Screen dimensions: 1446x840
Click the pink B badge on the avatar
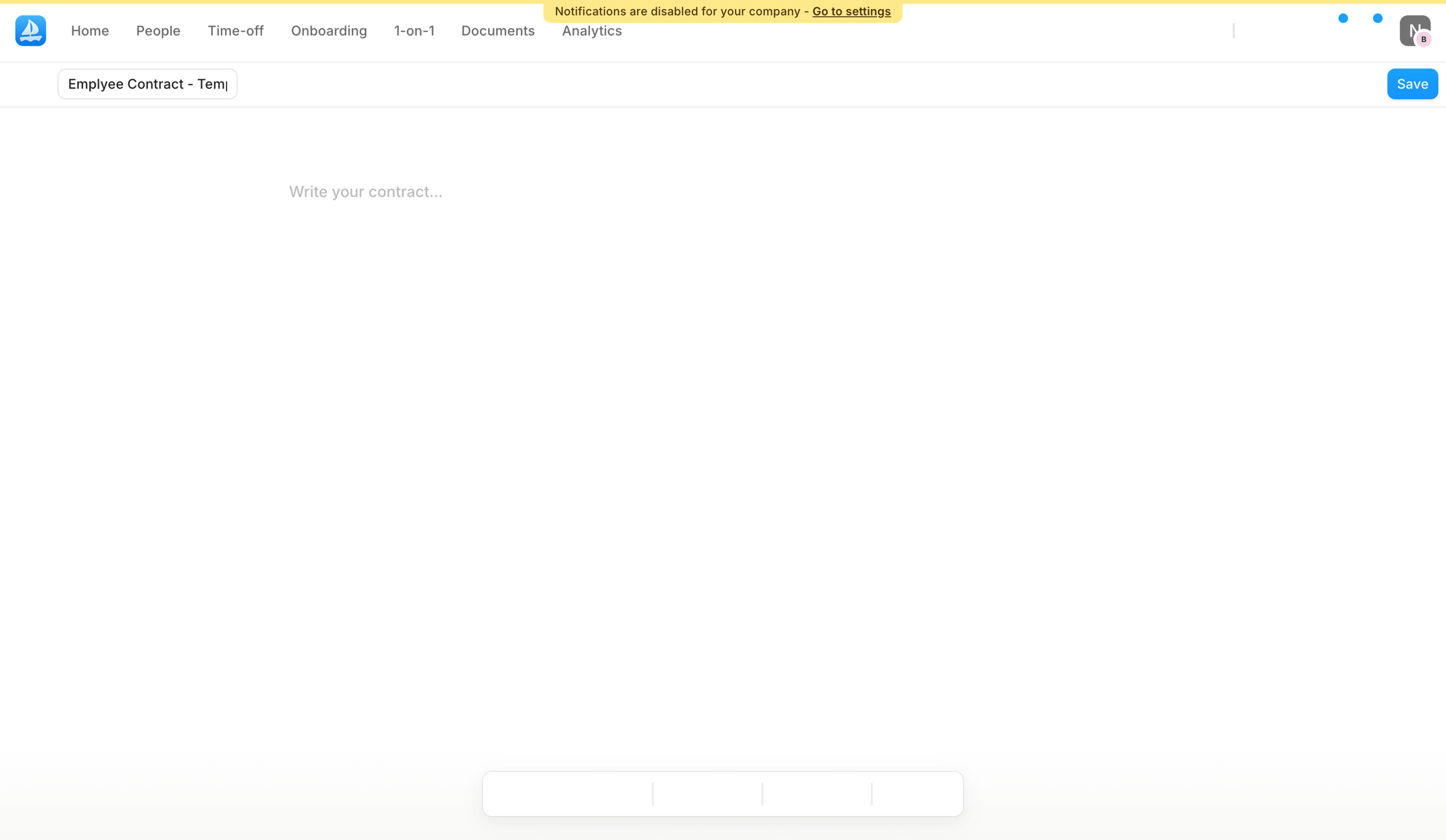pyautogui.click(x=1424, y=40)
